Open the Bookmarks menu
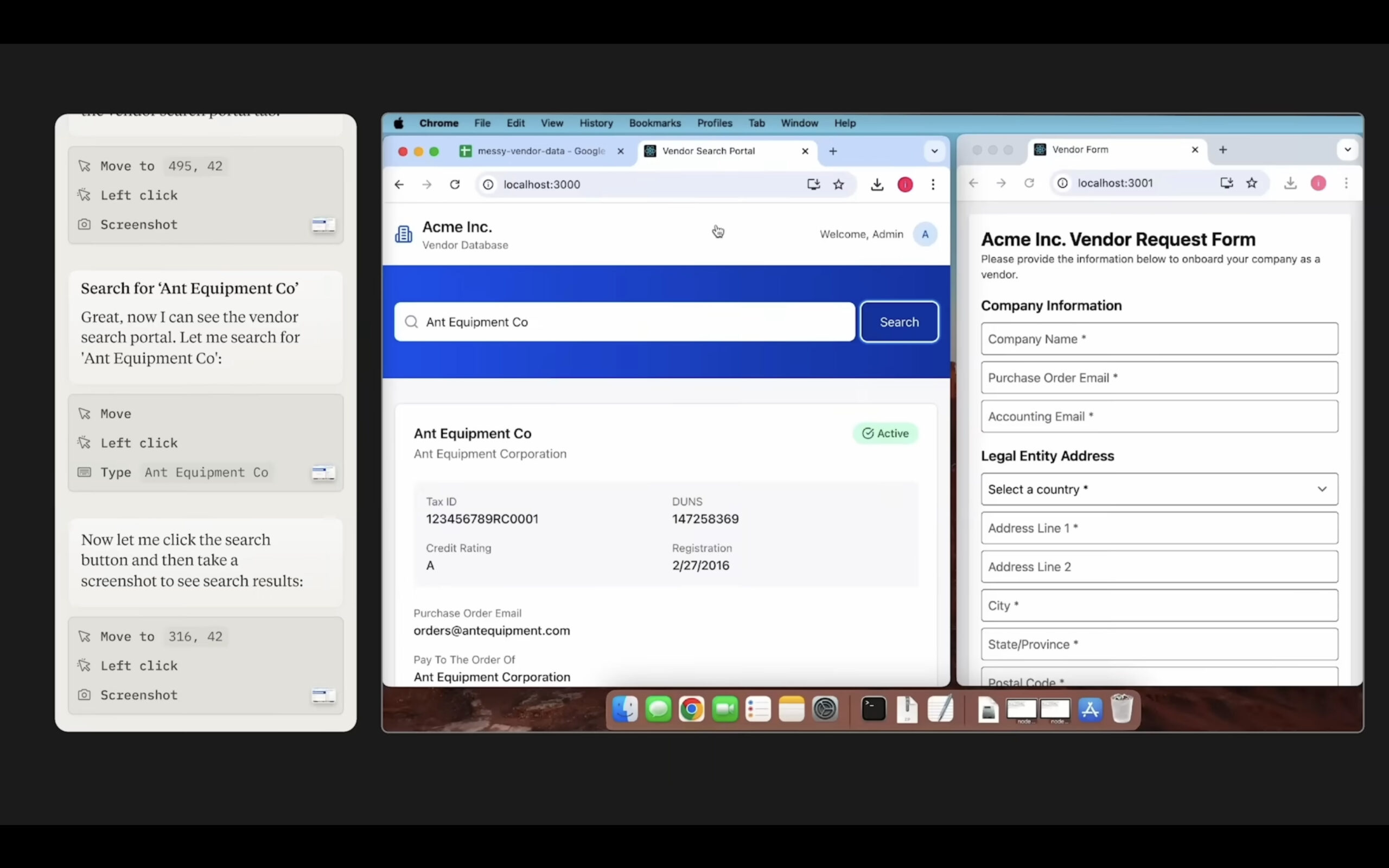The width and height of the screenshot is (1389, 868). [x=654, y=123]
